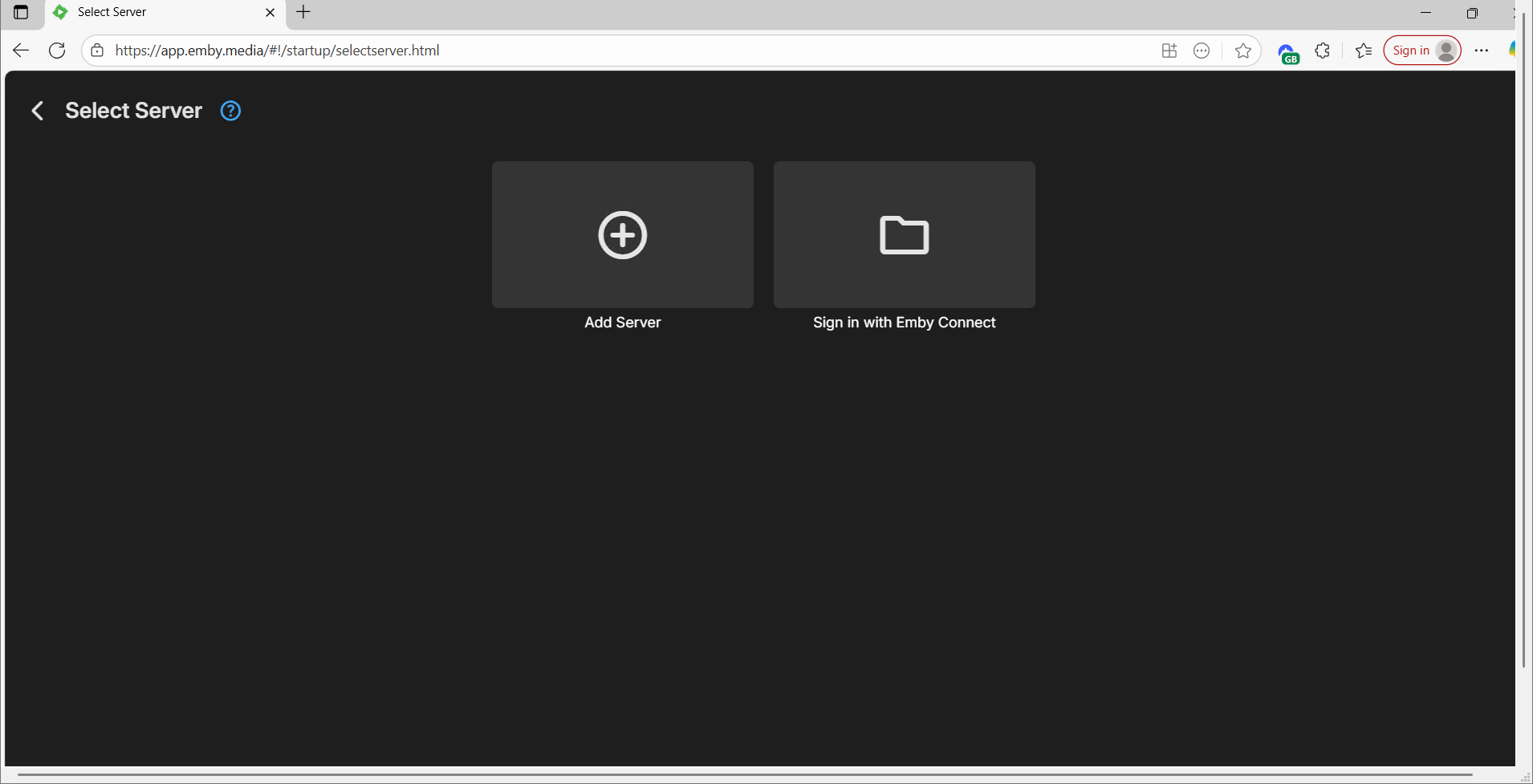View site information via the lock icon
1533x784 pixels.
click(97, 51)
